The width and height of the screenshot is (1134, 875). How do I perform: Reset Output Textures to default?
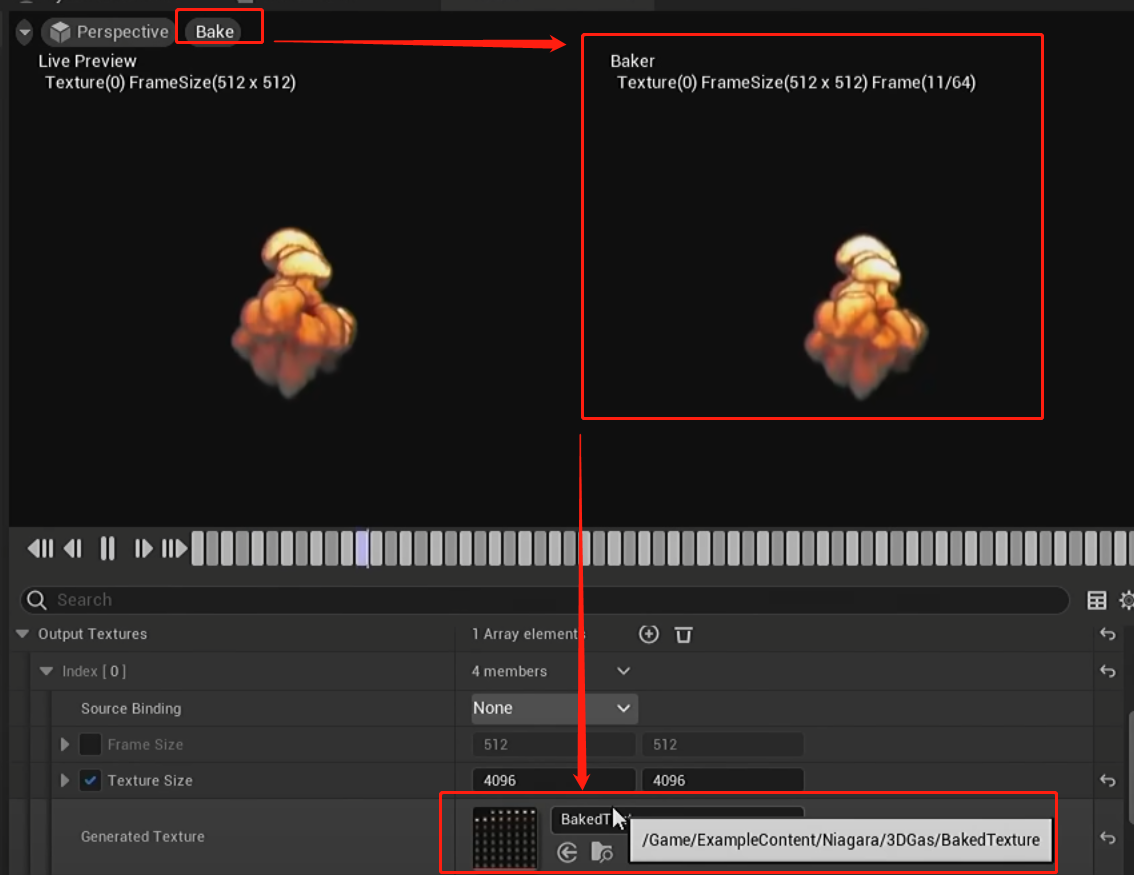click(x=1107, y=634)
